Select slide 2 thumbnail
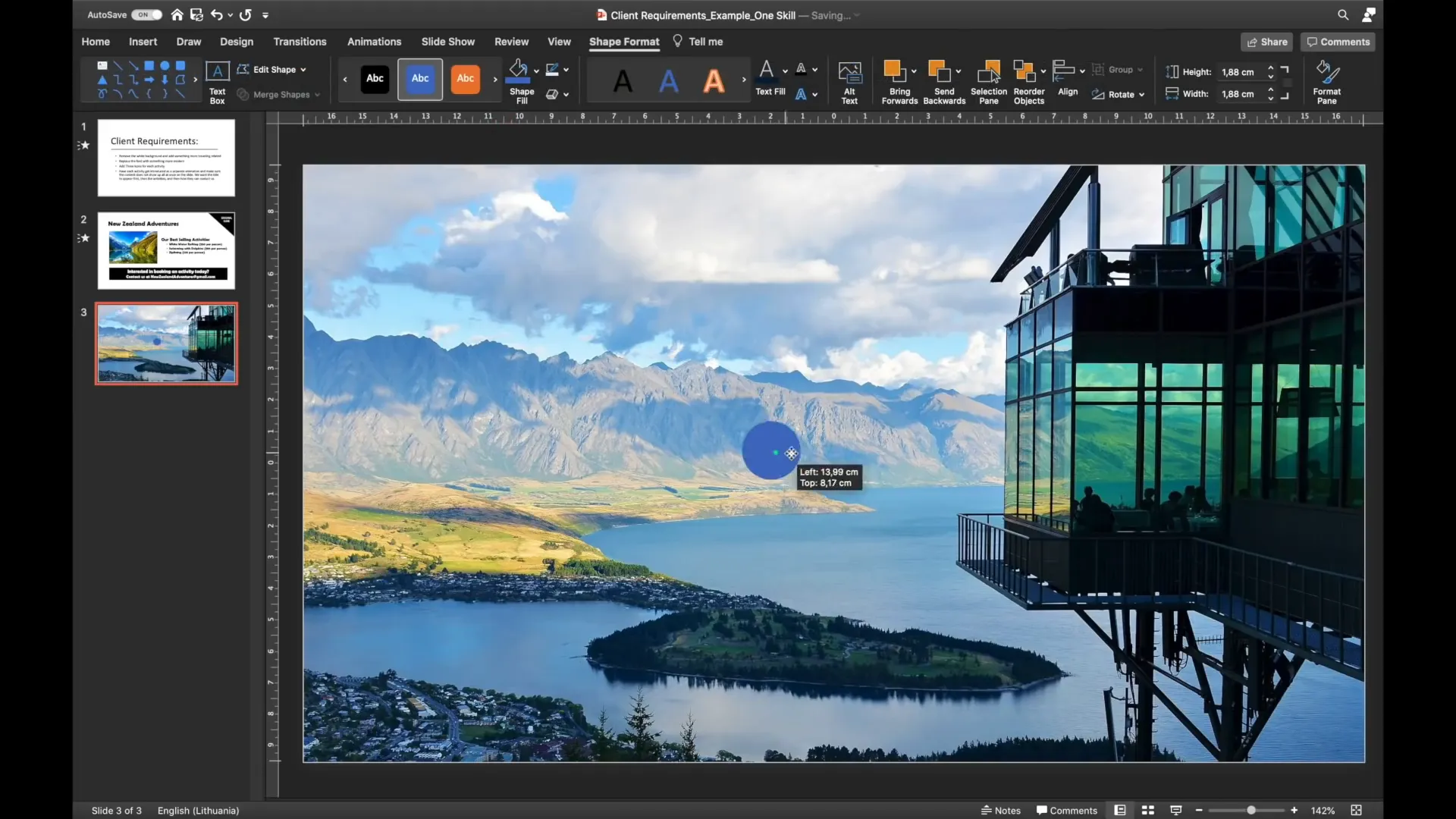The height and width of the screenshot is (819, 1456). tap(166, 251)
